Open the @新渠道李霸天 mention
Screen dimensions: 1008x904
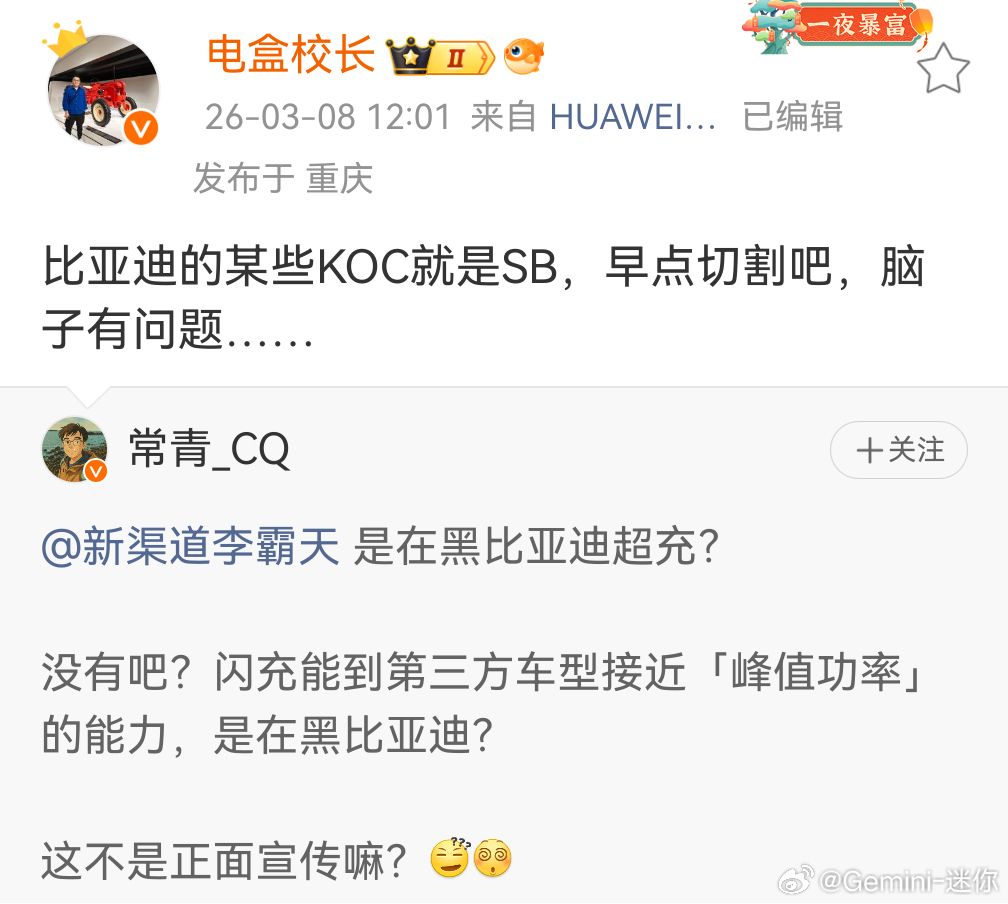pyautogui.click(x=190, y=547)
